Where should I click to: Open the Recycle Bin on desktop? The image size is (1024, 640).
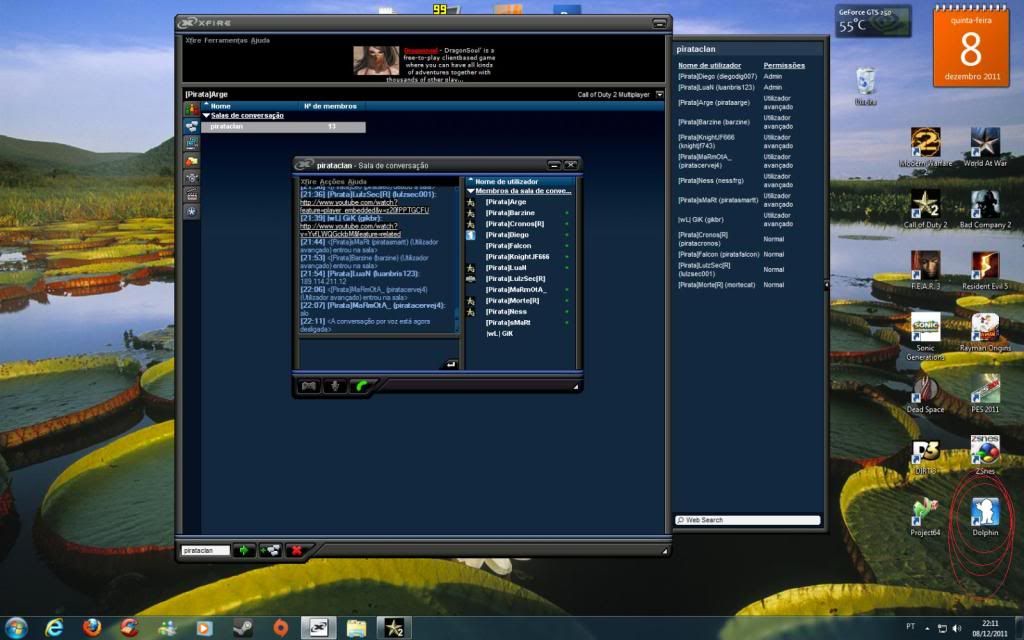tap(865, 86)
